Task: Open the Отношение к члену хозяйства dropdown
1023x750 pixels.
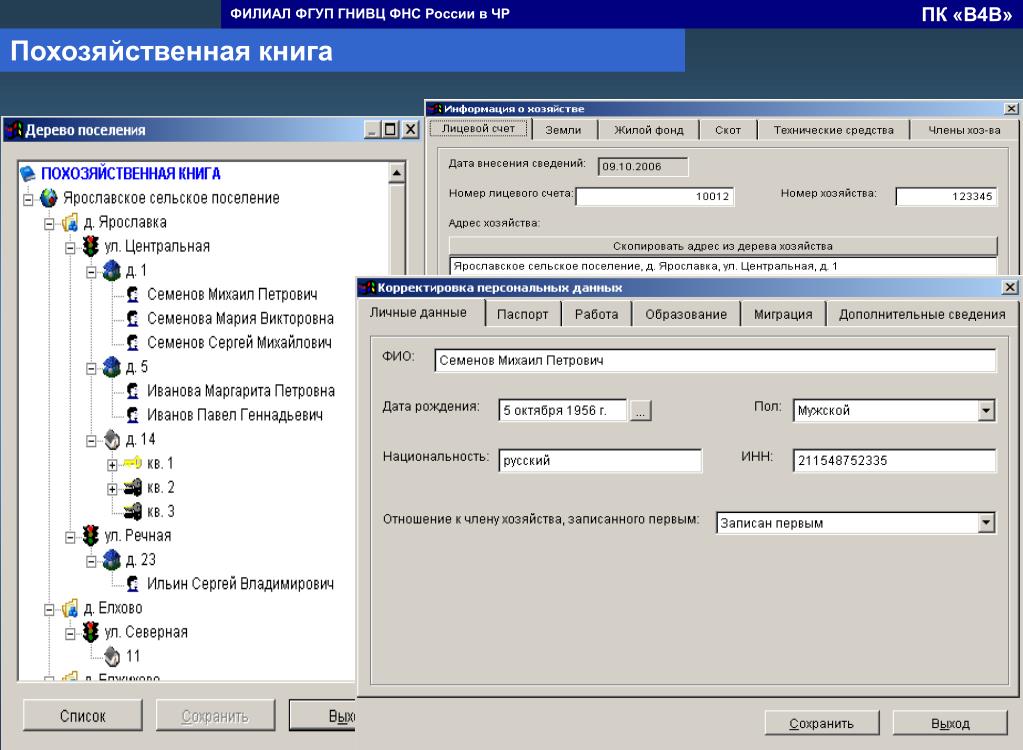Action: (x=986, y=523)
